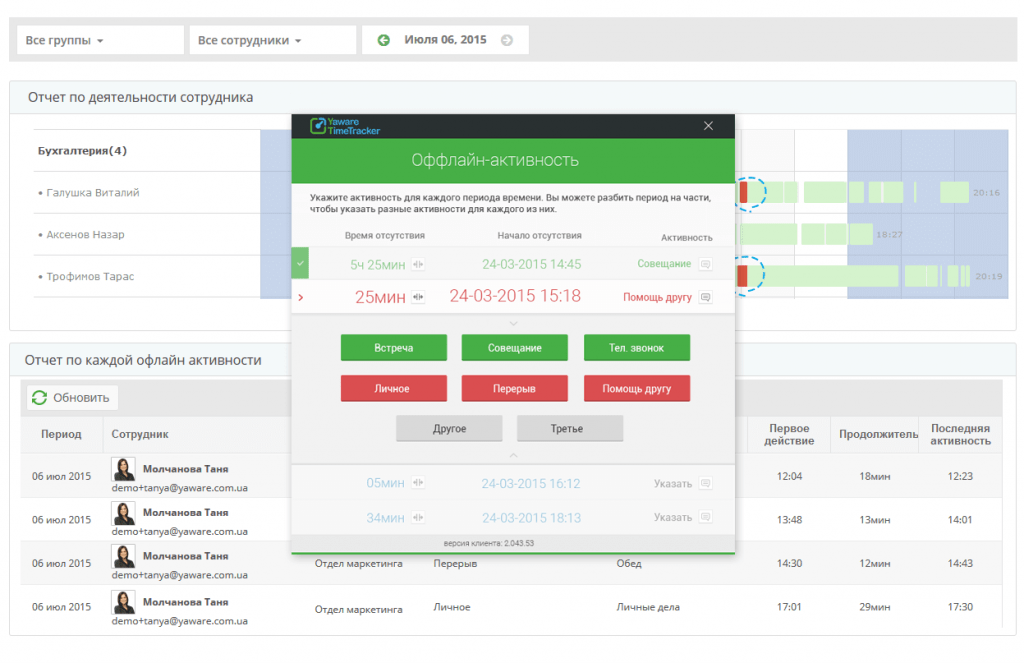Click the Yaware TimeTracker logo
This screenshot has width=1024, height=663.
click(x=345, y=126)
